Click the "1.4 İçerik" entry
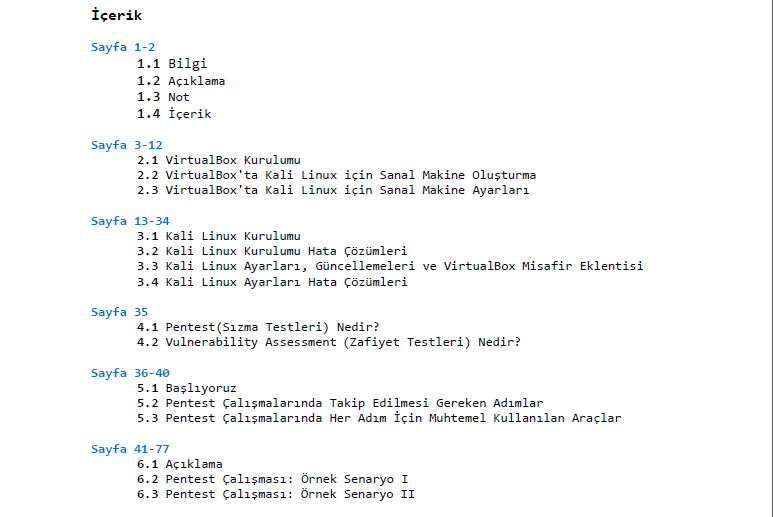This screenshot has width=773, height=517. [174, 113]
